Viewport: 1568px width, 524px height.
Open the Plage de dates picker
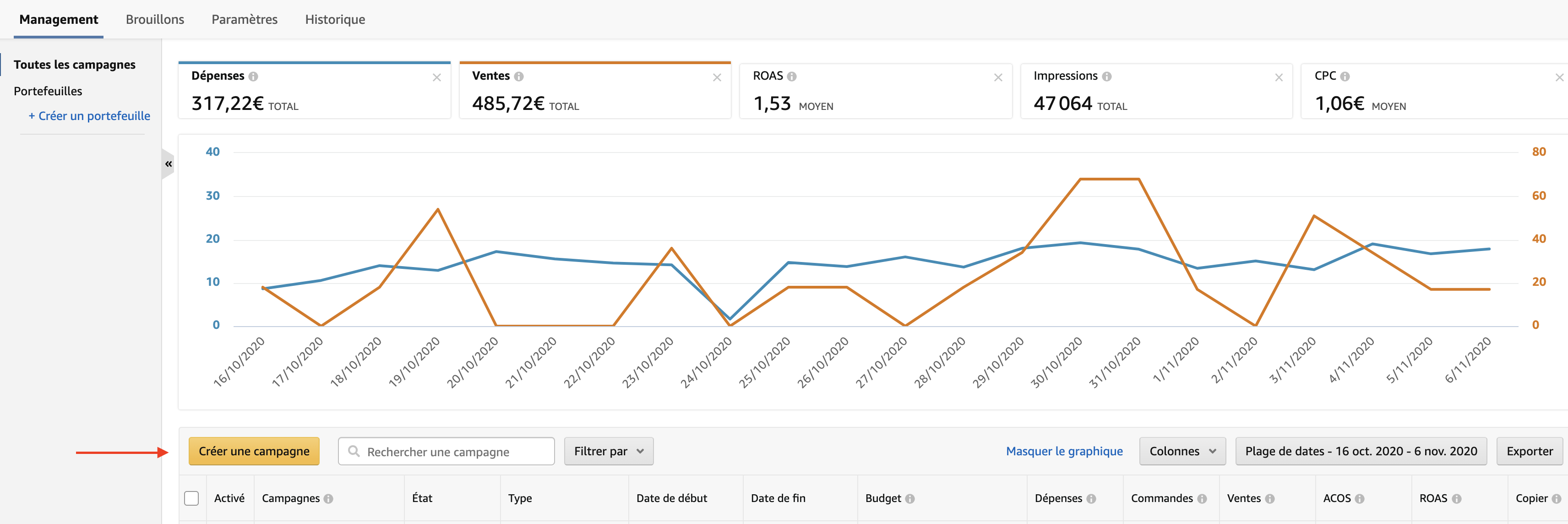tap(1361, 451)
